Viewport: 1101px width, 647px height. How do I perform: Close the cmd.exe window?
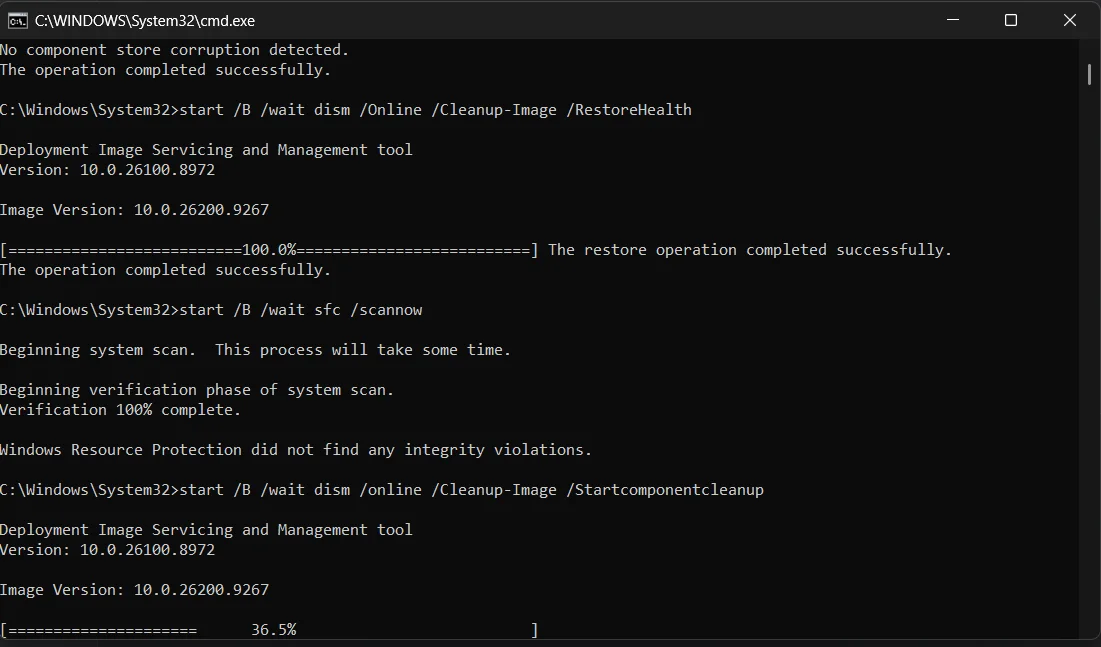(1069, 20)
